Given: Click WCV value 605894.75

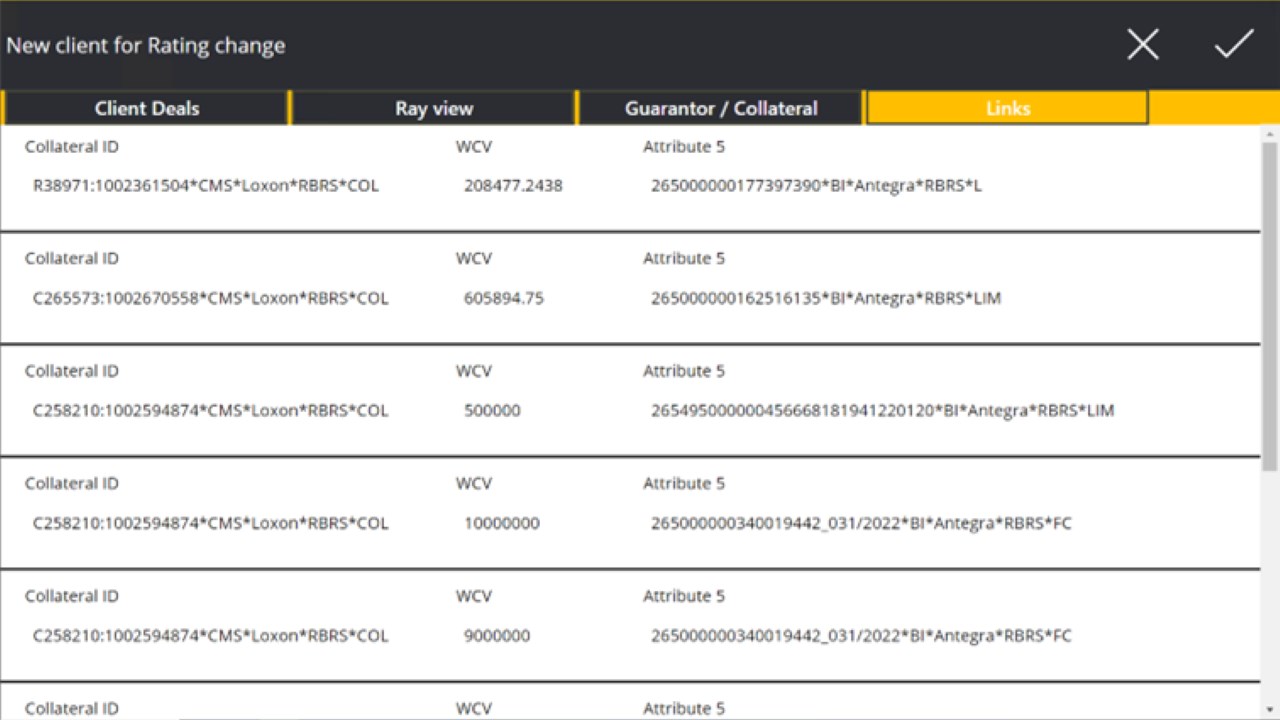Looking at the screenshot, I should (x=504, y=298).
